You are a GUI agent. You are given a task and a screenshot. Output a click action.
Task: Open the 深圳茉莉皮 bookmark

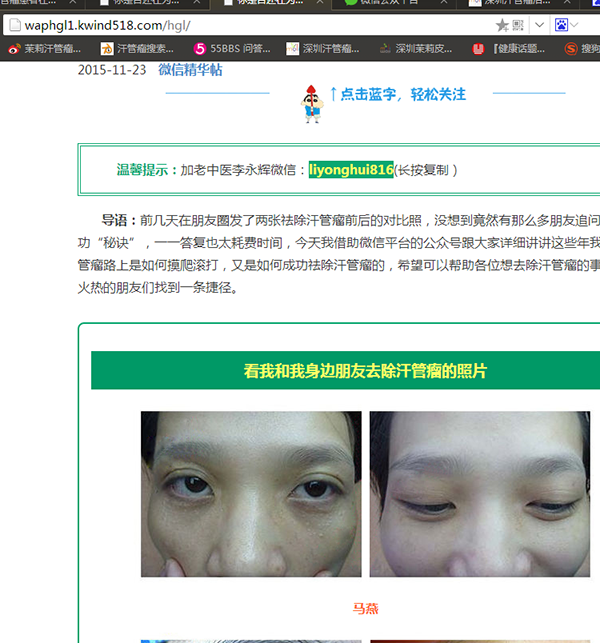[x=415, y=49]
